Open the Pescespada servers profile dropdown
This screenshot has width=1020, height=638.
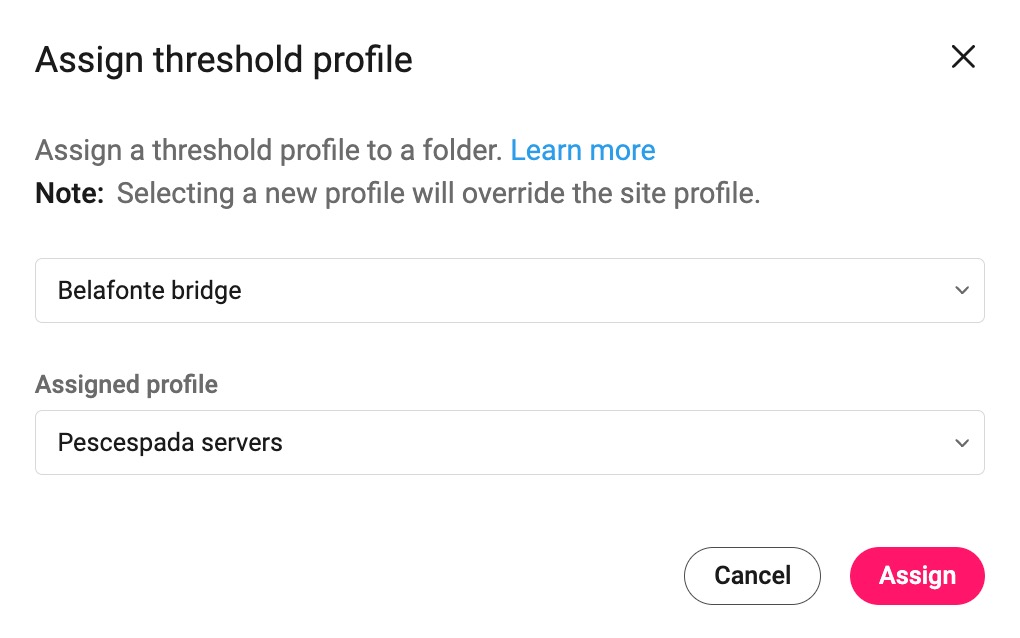click(x=509, y=443)
